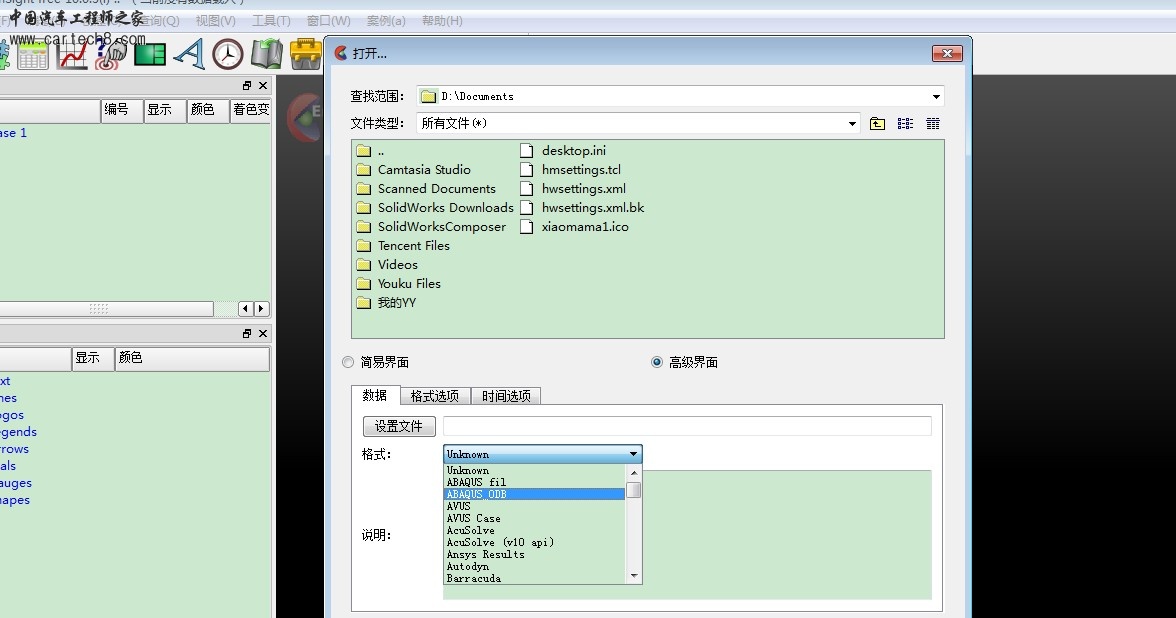1176x618 pixels.
Task: Go up one folder level icon
Action: [877, 124]
